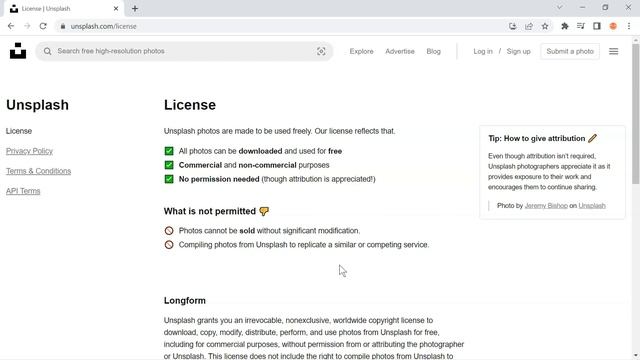This screenshot has height=360, width=640.
Task: Open the media control icon
Action: (x=581, y=26)
